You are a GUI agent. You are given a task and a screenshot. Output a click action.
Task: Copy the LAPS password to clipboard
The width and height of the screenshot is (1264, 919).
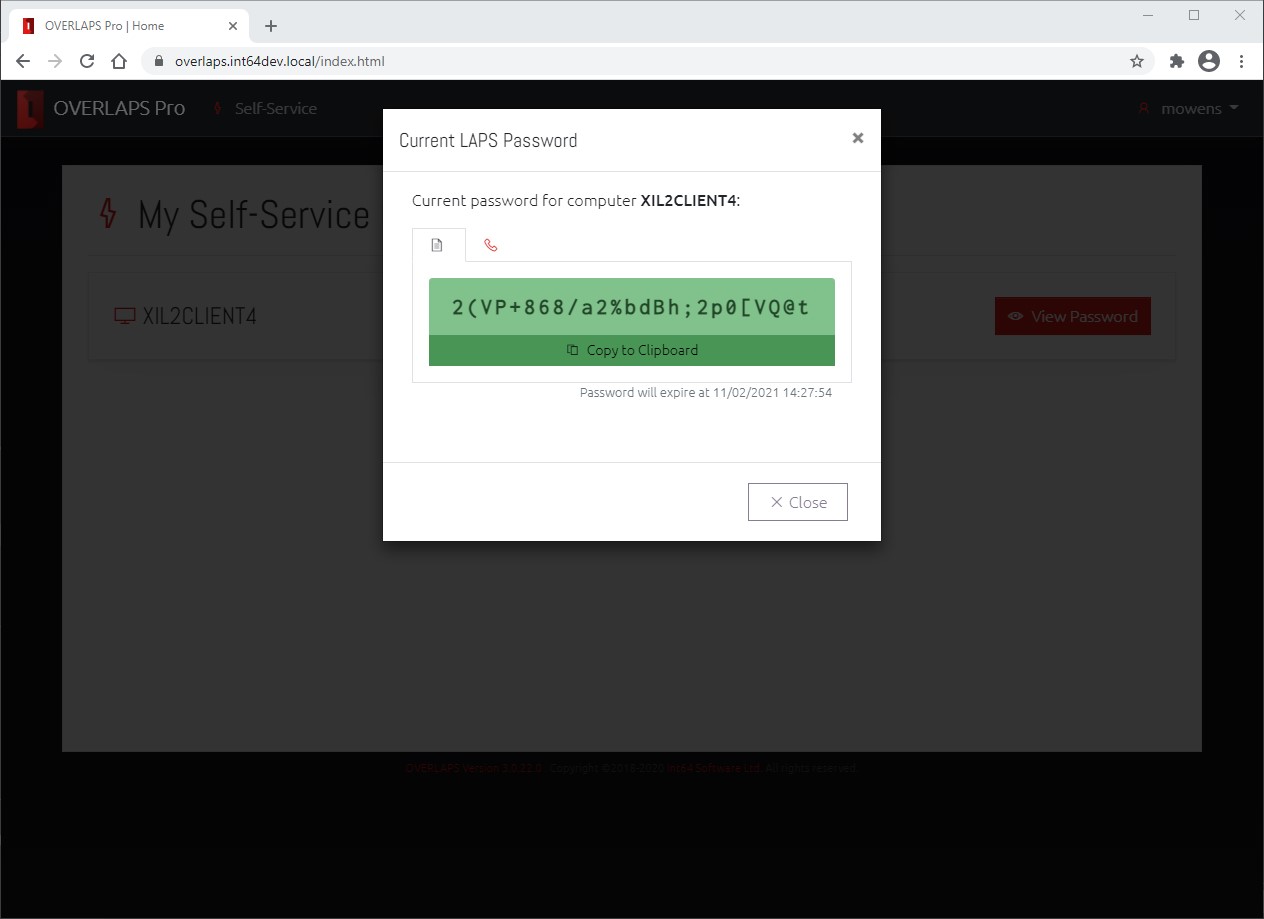click(632, 350)
